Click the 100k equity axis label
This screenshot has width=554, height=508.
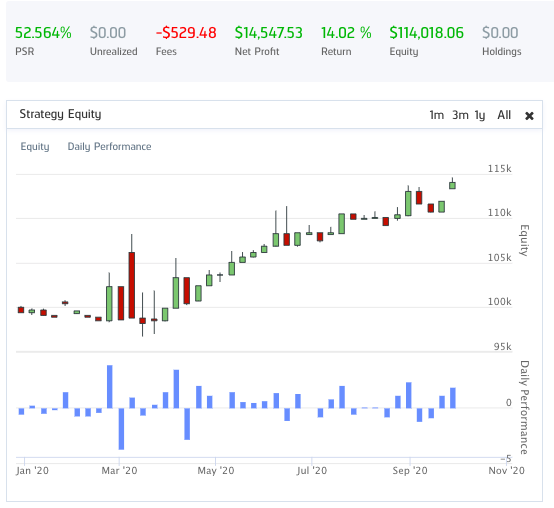[499, 302]
